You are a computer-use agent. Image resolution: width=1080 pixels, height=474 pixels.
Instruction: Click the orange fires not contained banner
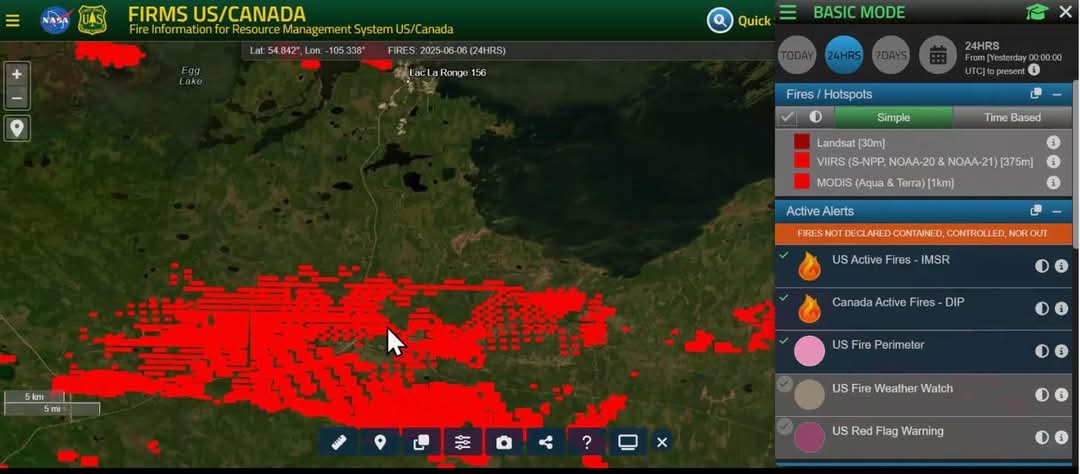[923, 234]
